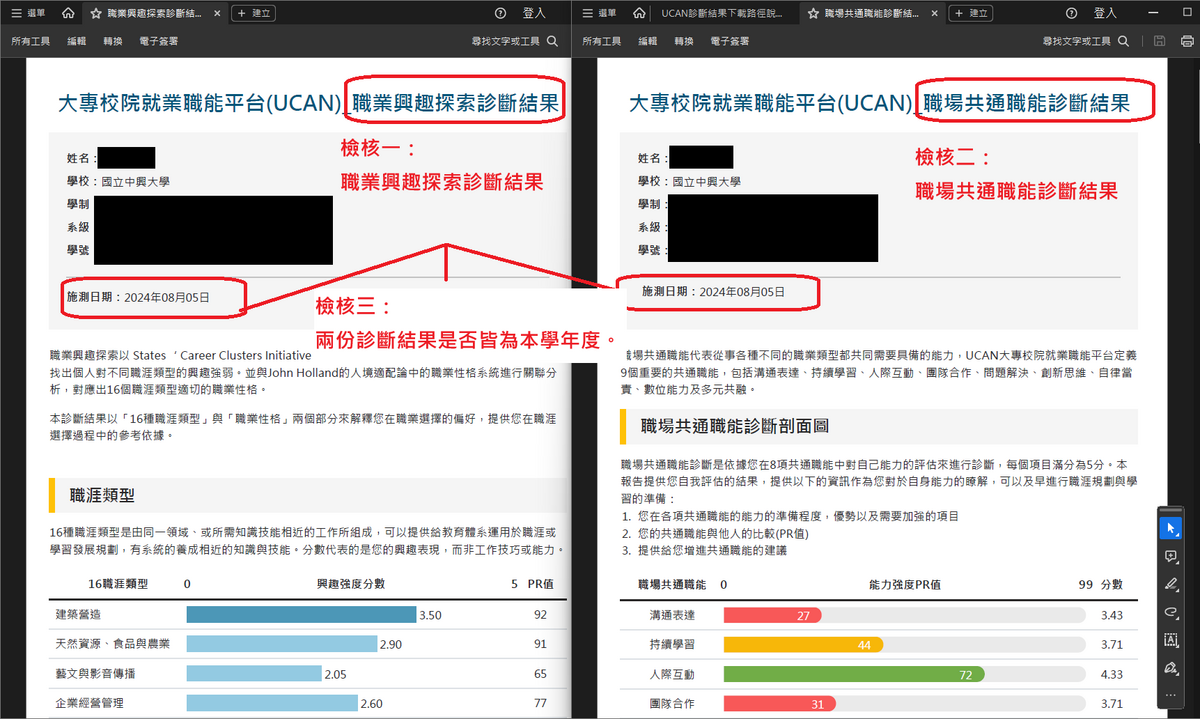Star the 職業興趣探索診斷結果 tab
Image resolution: width=1200 pixels, height=719 pixels.
click(x=96, y=13)
